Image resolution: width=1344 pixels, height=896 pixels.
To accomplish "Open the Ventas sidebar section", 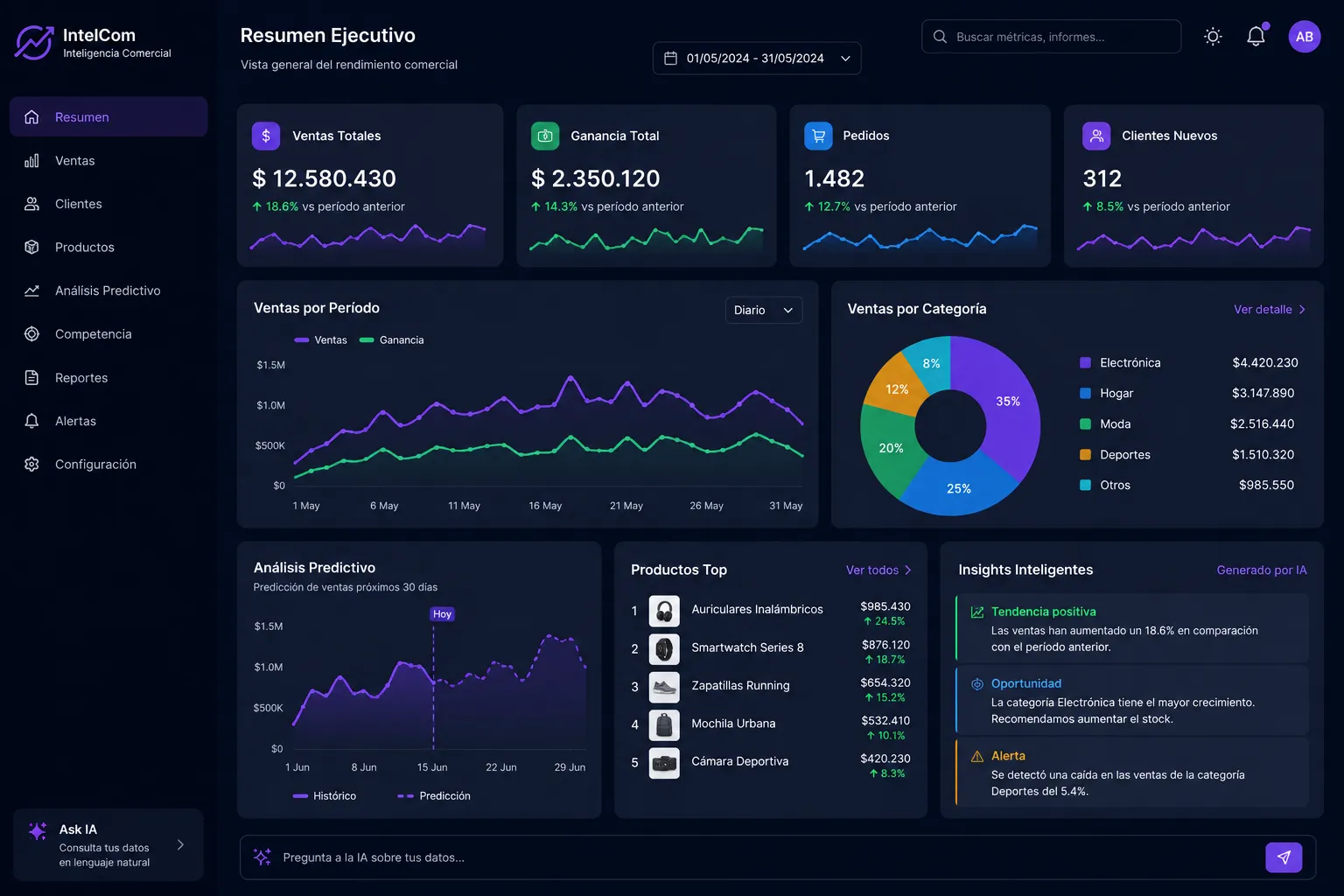I will tap(108, 161).
